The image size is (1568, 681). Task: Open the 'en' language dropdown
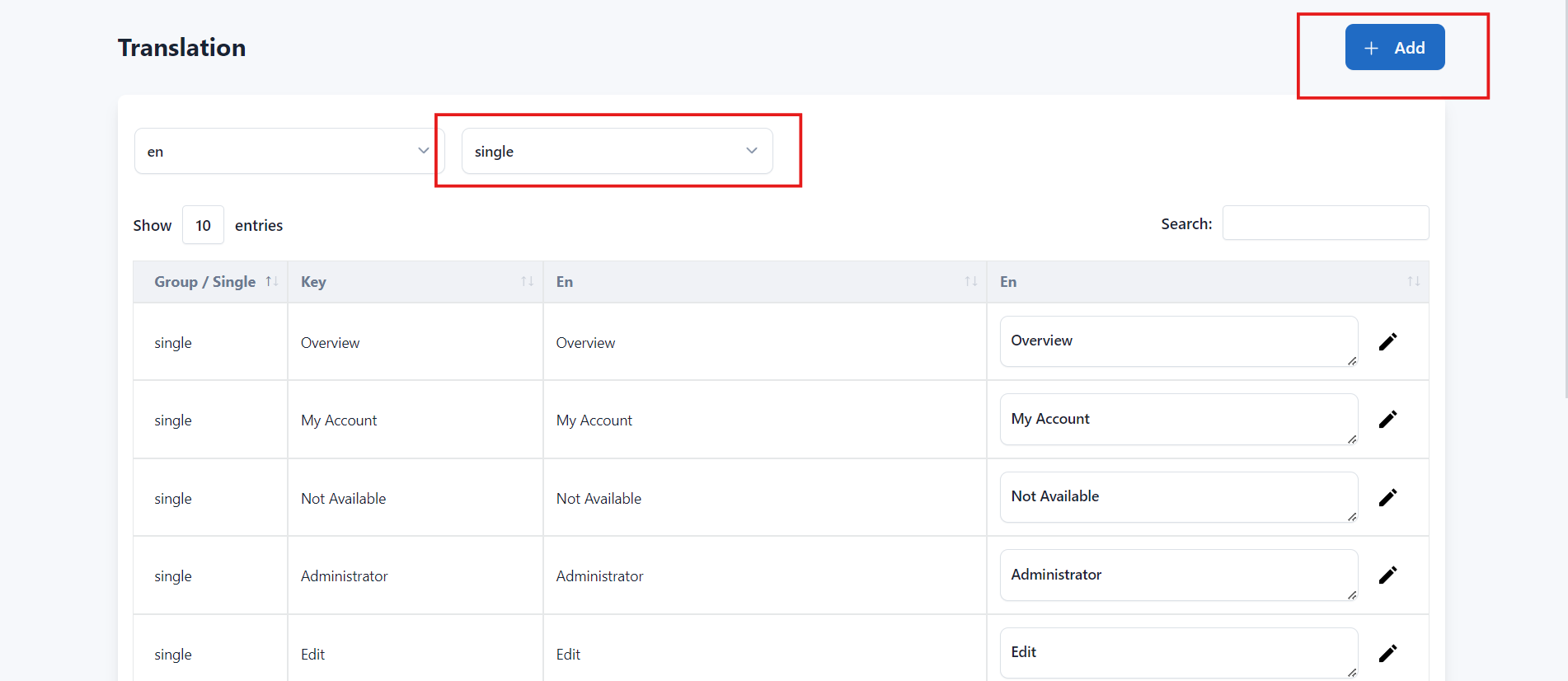[289, 151]
